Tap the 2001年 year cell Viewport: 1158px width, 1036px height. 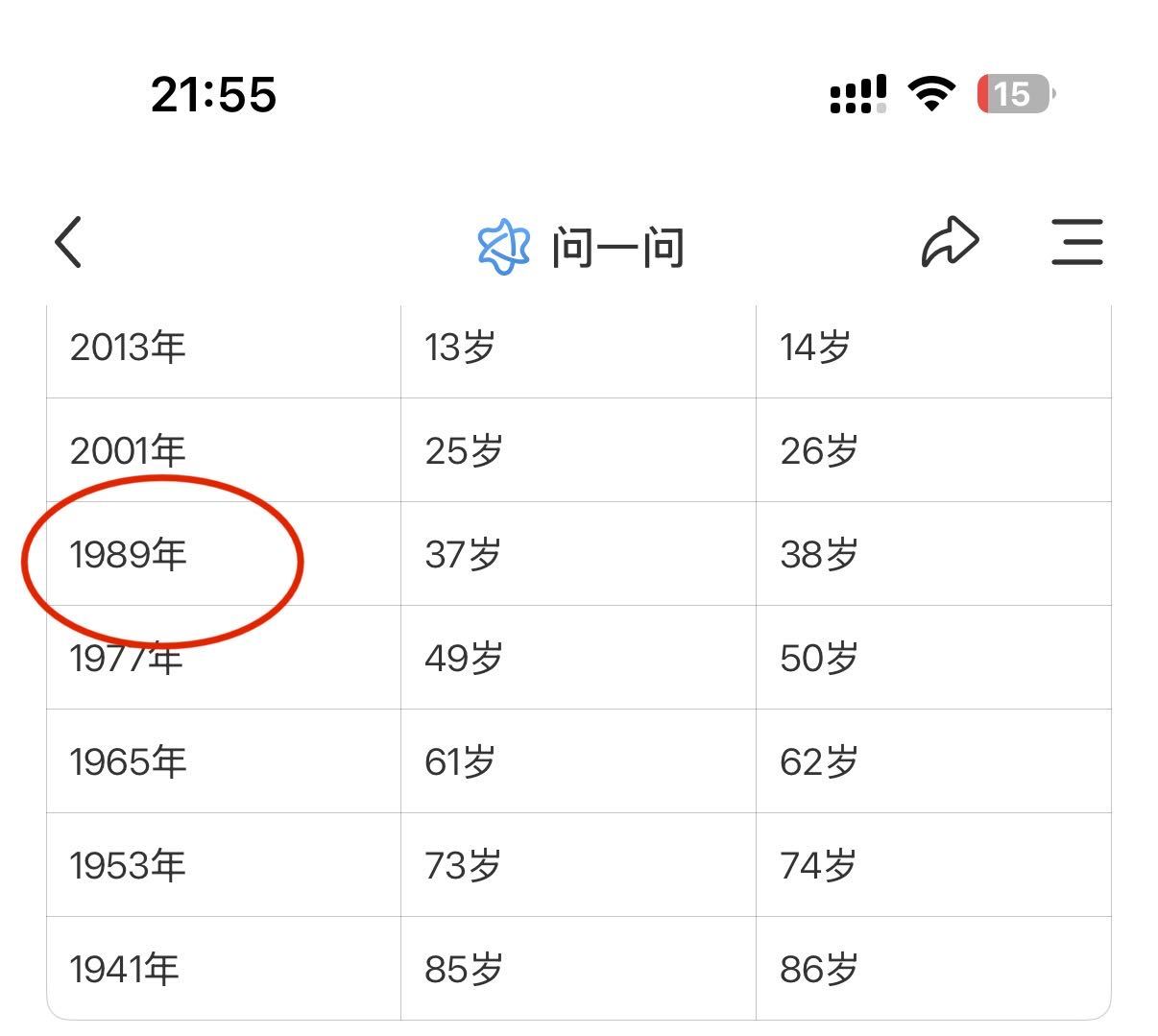tap(128, 451)
